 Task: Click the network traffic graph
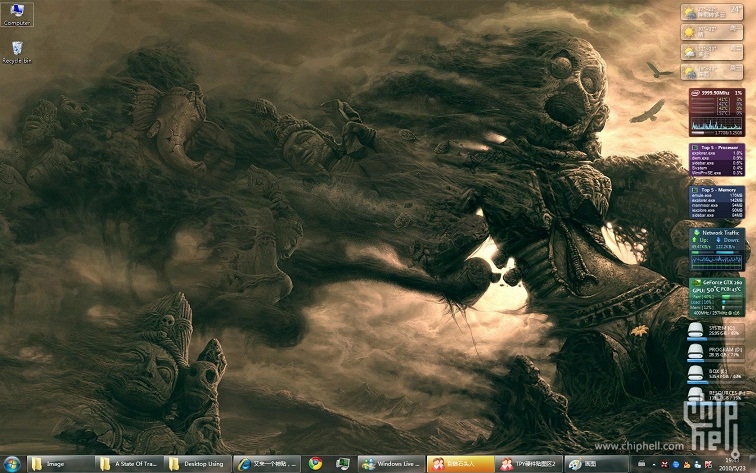716,262
